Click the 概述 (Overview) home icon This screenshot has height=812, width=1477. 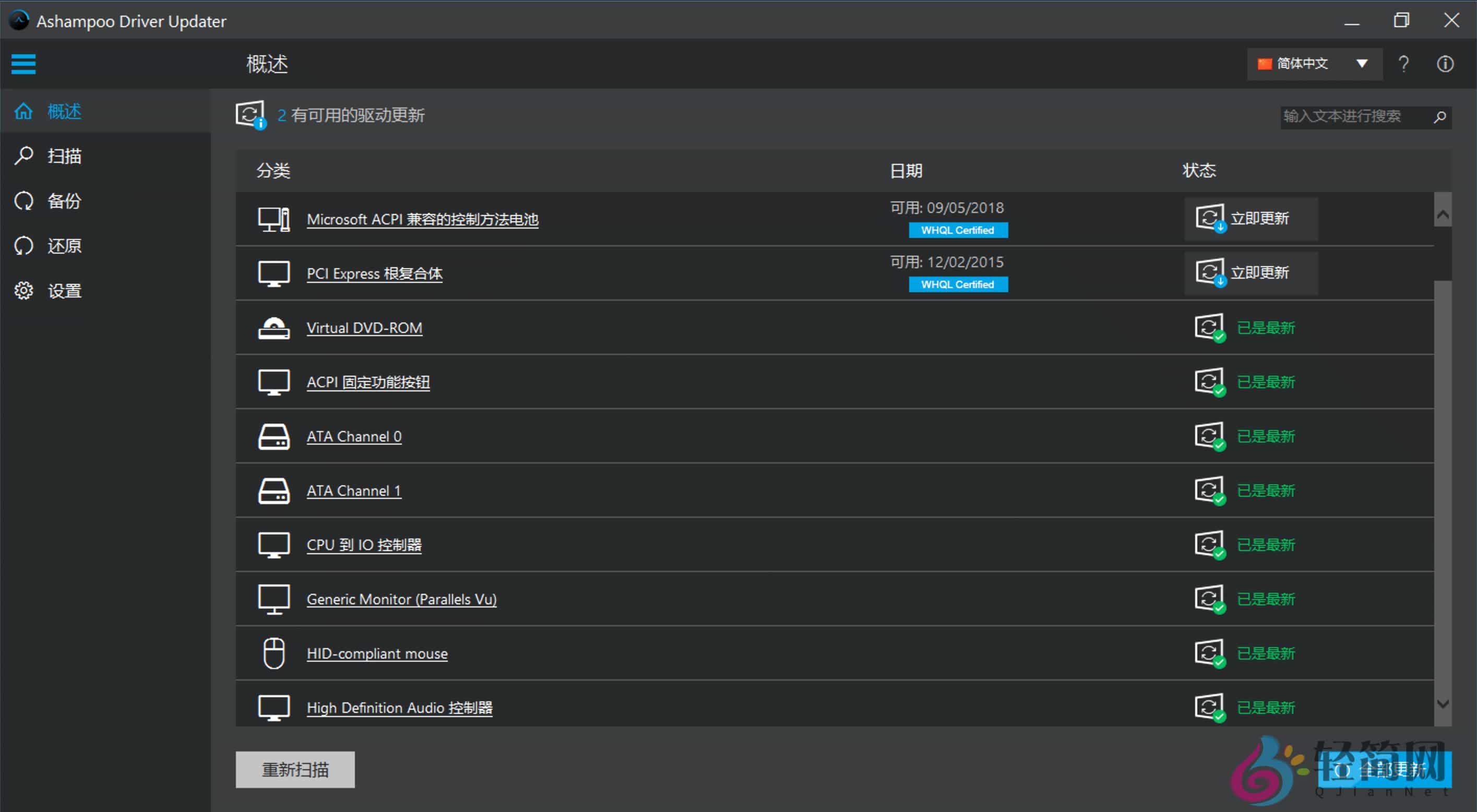click(23, 111)
